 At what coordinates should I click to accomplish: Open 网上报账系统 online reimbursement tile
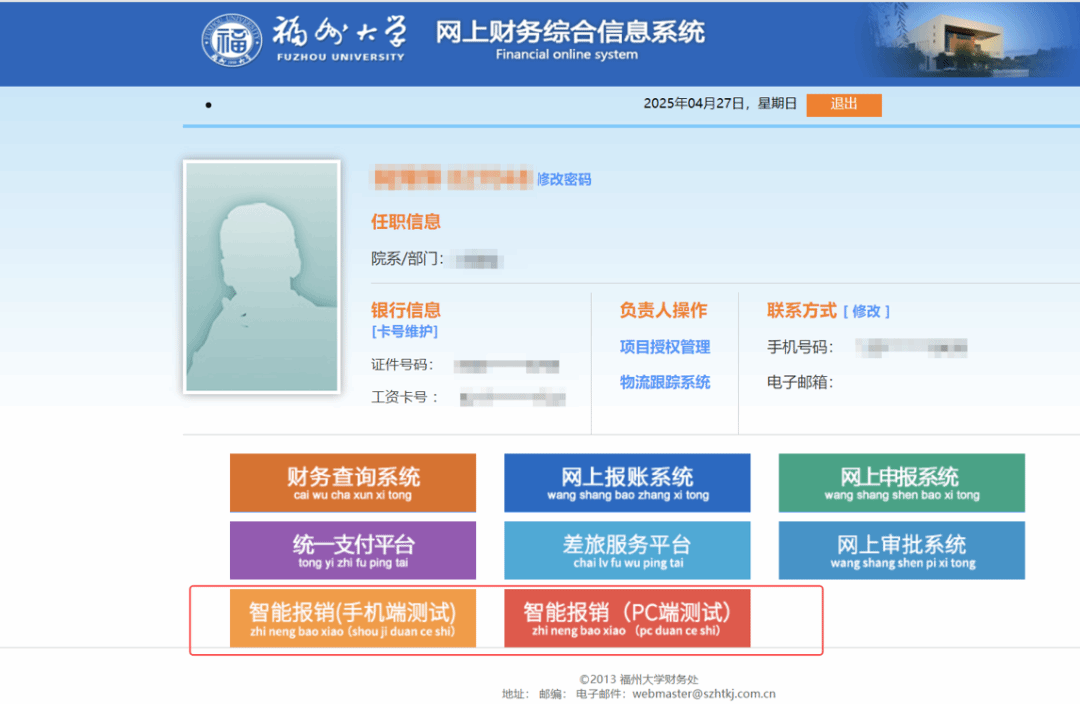coord(627,483)
